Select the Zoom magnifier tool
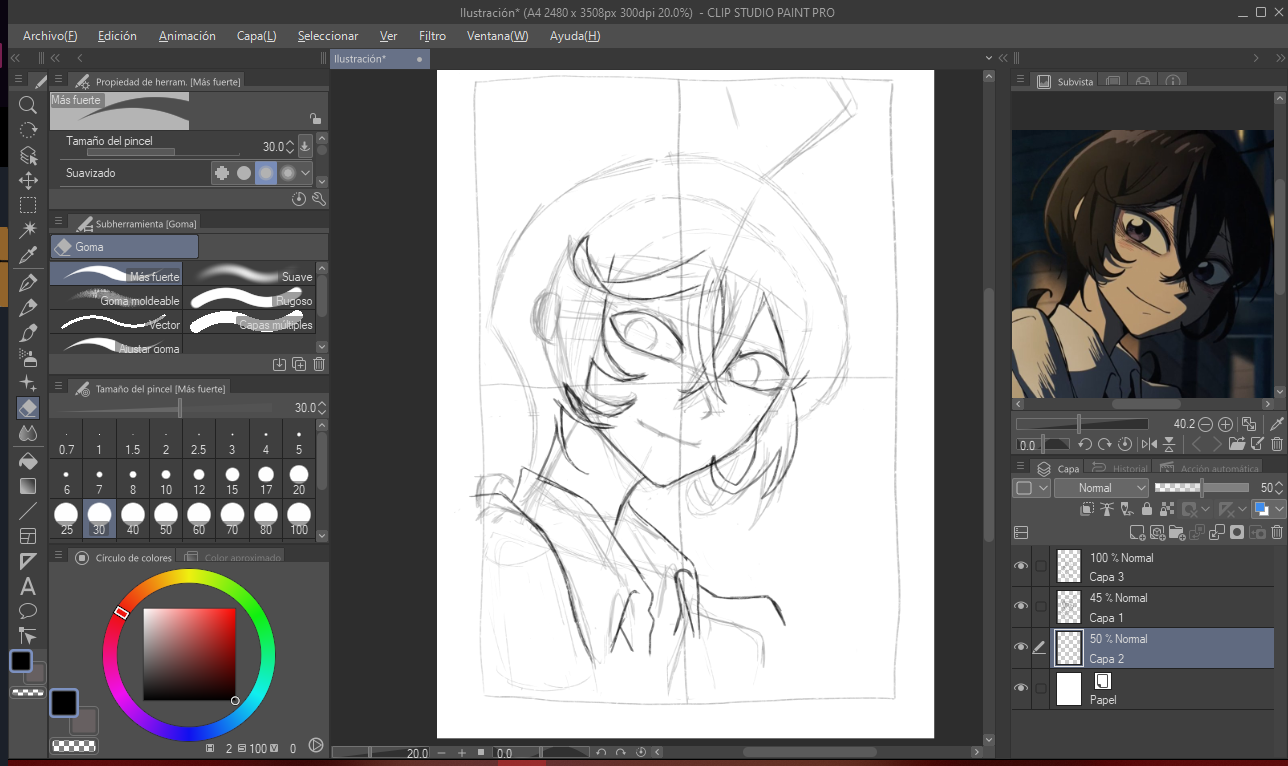1288x766 pixels. coord(28,104)
